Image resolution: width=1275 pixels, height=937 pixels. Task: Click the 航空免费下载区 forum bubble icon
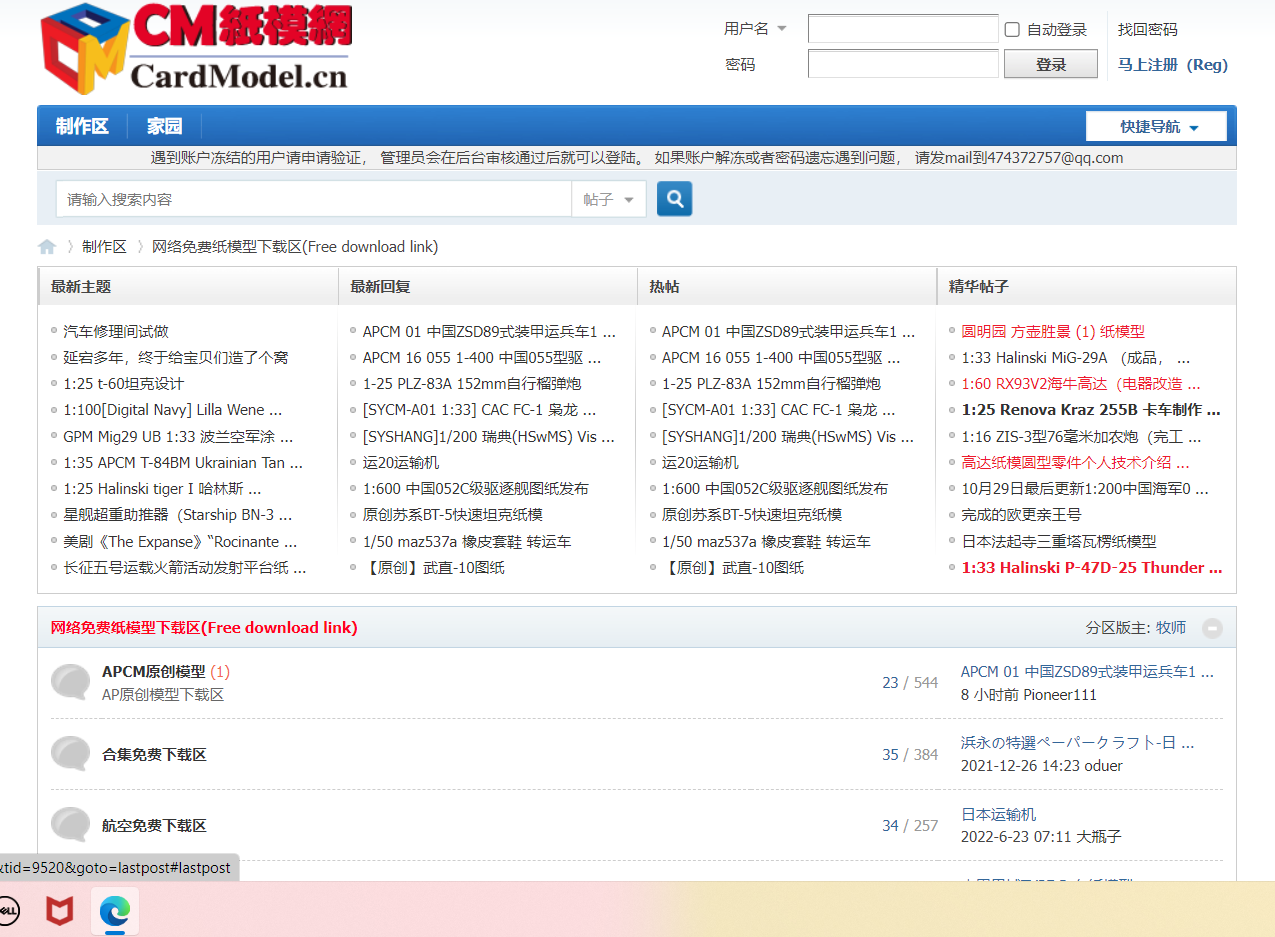[70, 825]
